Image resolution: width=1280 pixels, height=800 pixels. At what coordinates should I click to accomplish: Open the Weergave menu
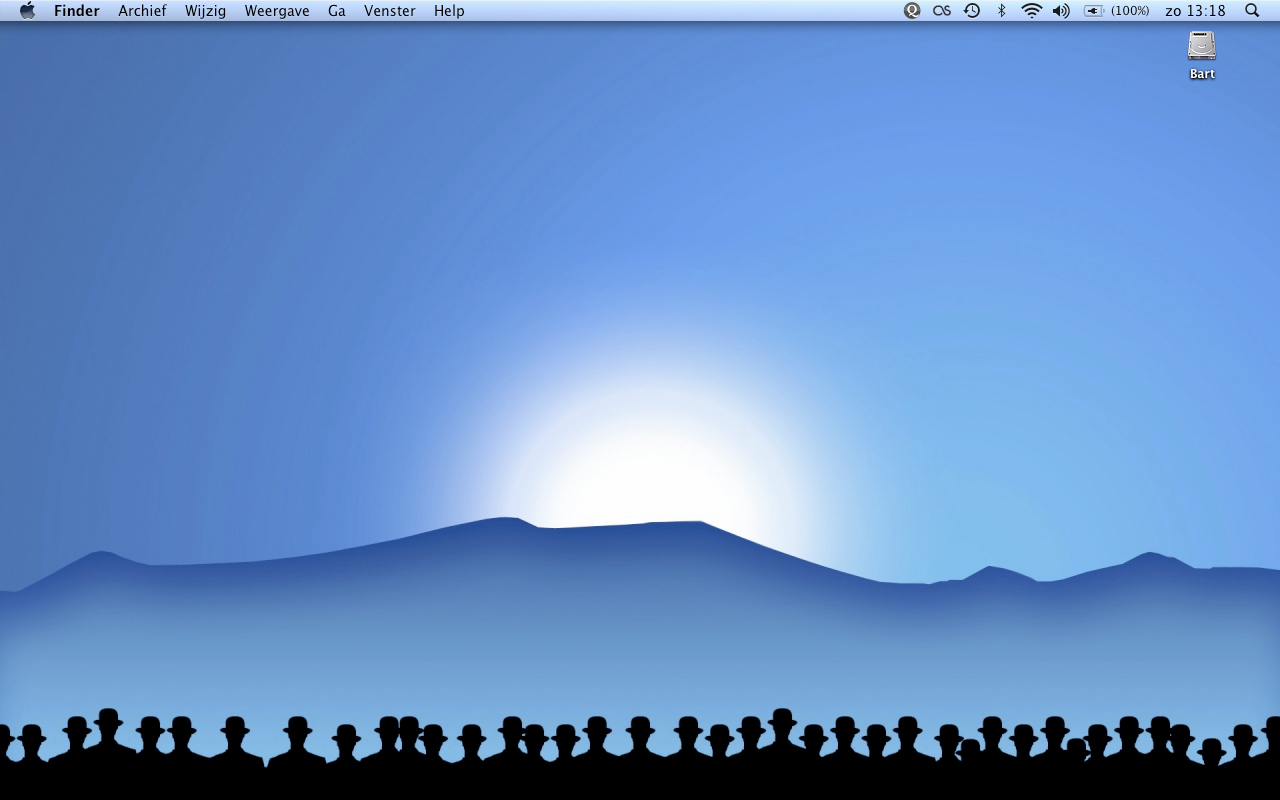[277, 11]
